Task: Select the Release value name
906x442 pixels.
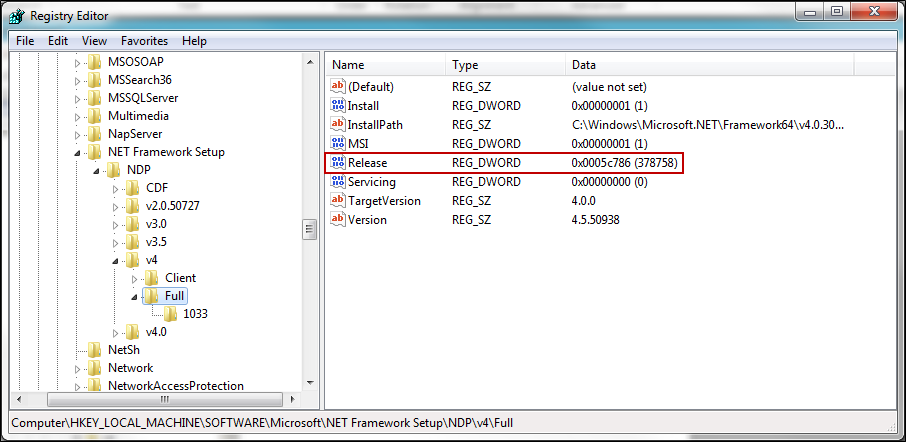Action: point(367,163)
